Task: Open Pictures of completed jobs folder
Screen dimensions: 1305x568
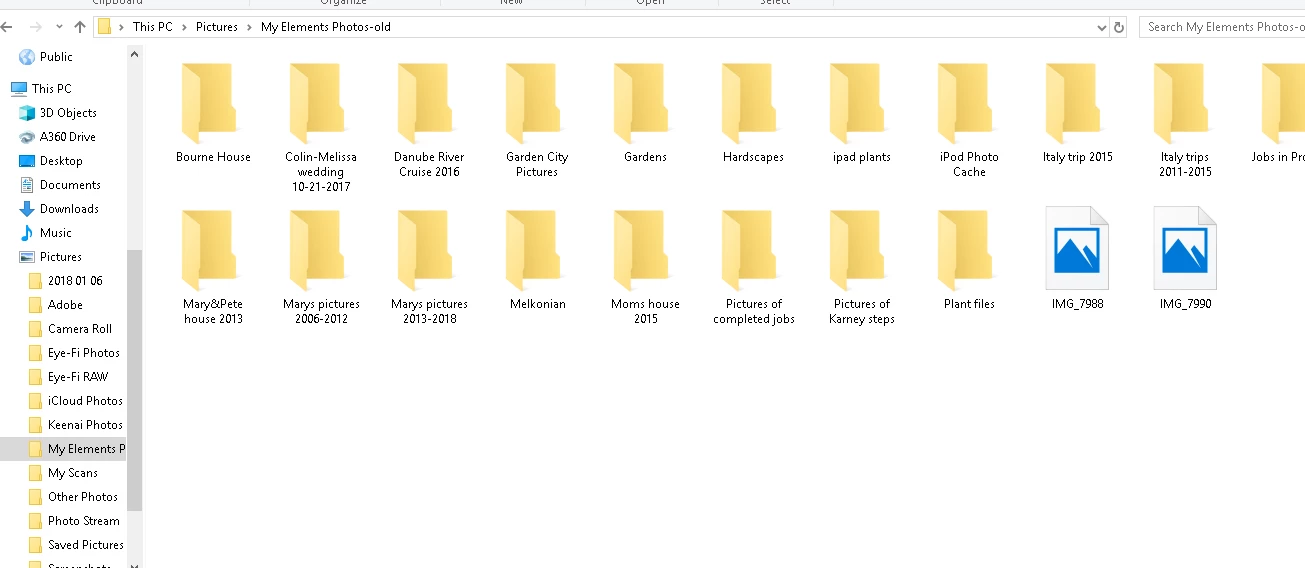Action: (753, 267)
